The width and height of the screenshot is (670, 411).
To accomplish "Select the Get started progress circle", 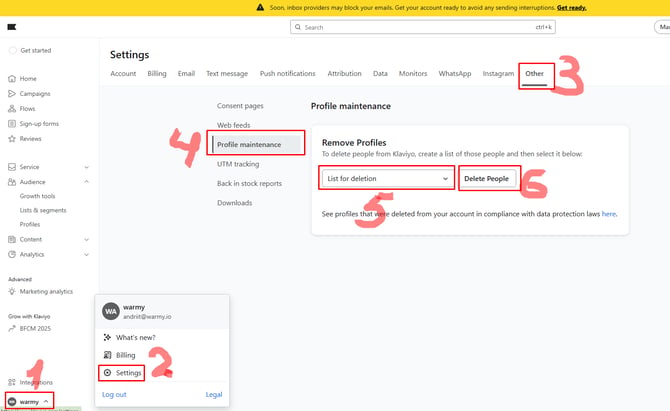I will pyautogui.click(x=13, y=50).
